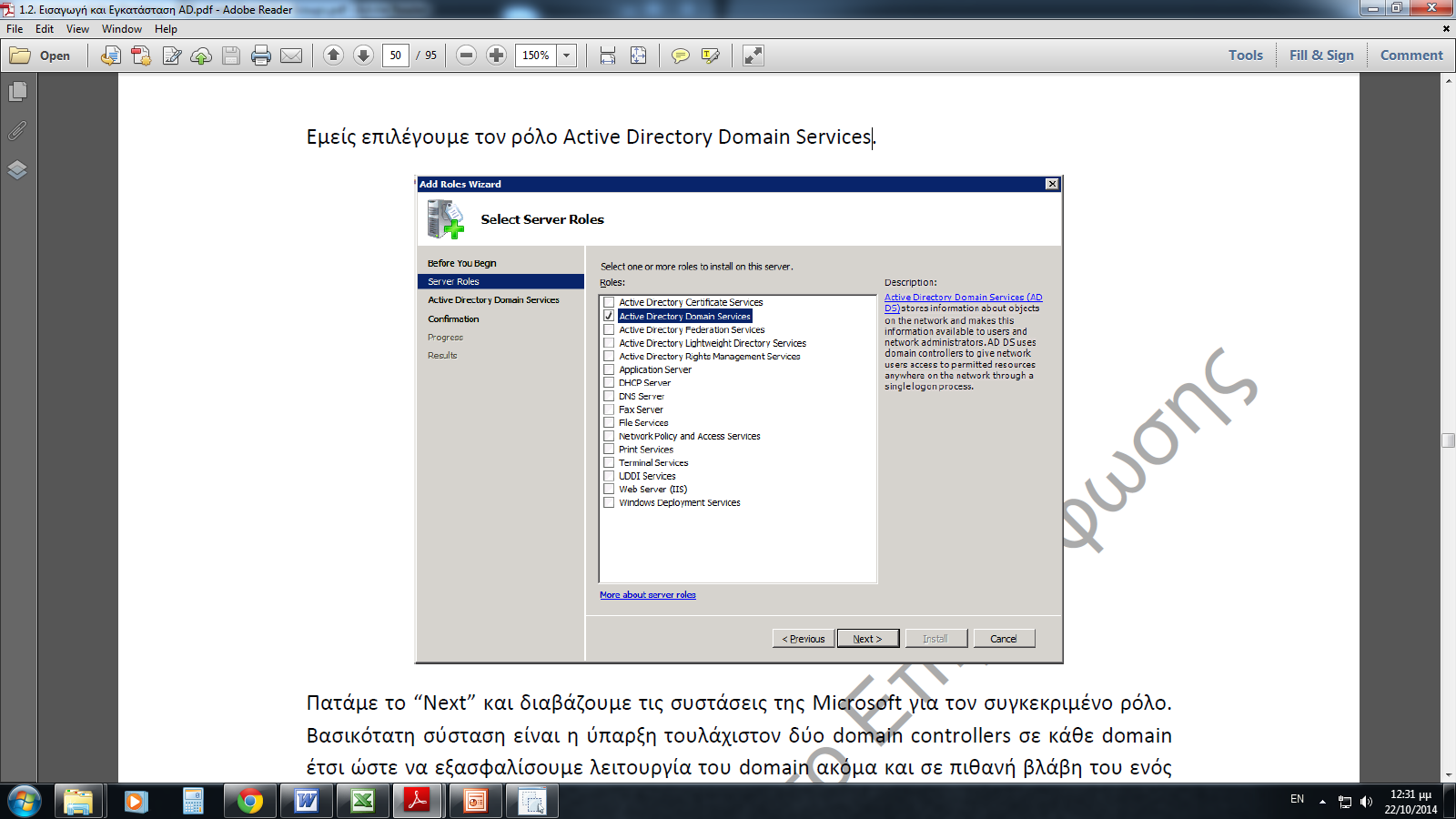Show hidden tray icons arrow
Image resolution: width=1456 pixels, height=819 pixels.
1322,802
